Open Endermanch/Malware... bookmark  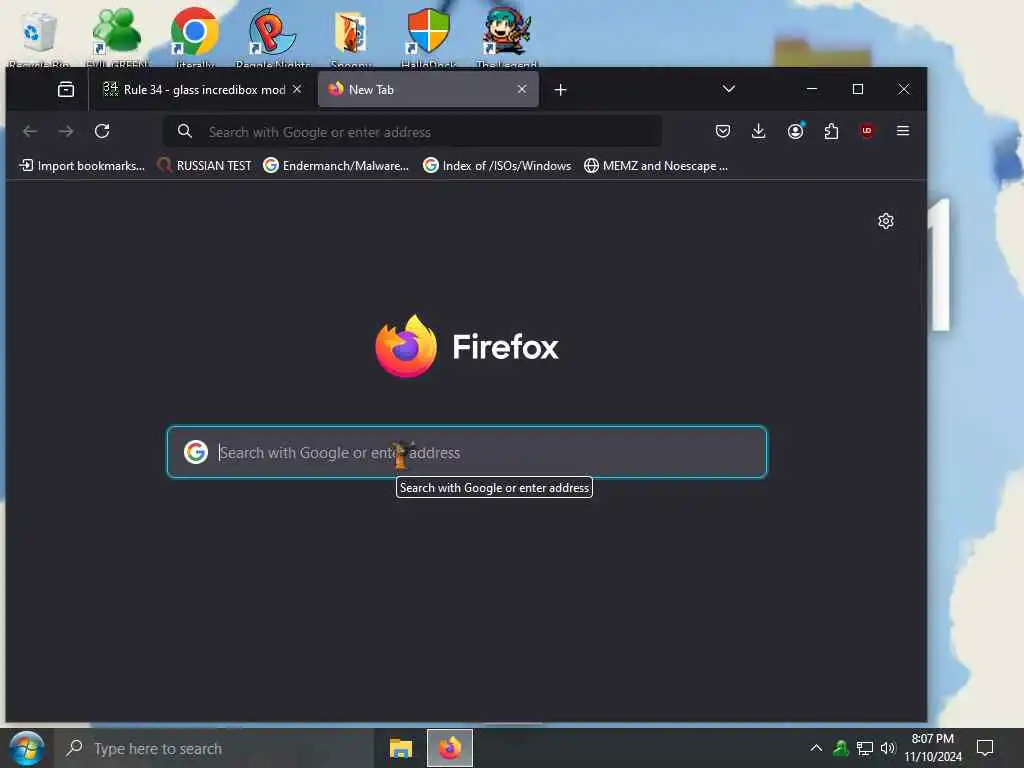point(336,166)
